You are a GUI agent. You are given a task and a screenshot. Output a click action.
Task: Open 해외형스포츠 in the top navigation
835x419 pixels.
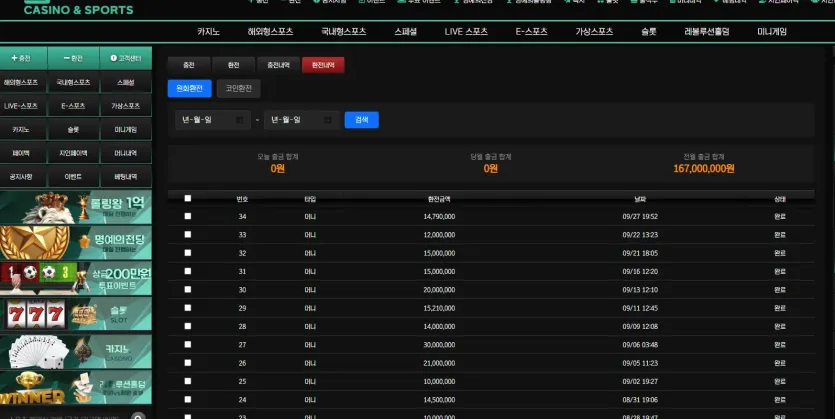point(271,31)
